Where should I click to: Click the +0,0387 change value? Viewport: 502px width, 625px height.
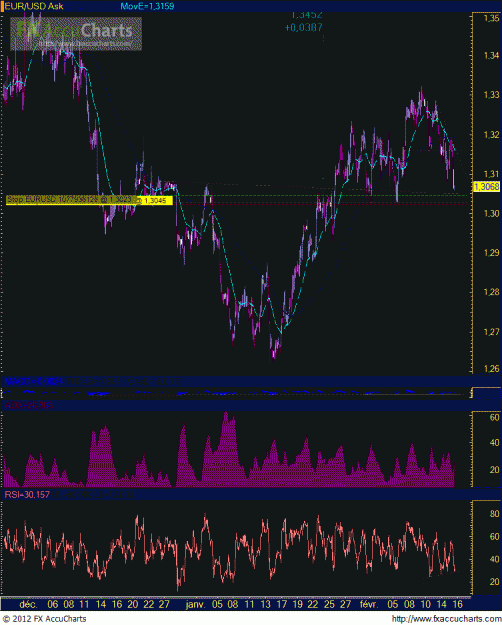[x=303, y=28]
